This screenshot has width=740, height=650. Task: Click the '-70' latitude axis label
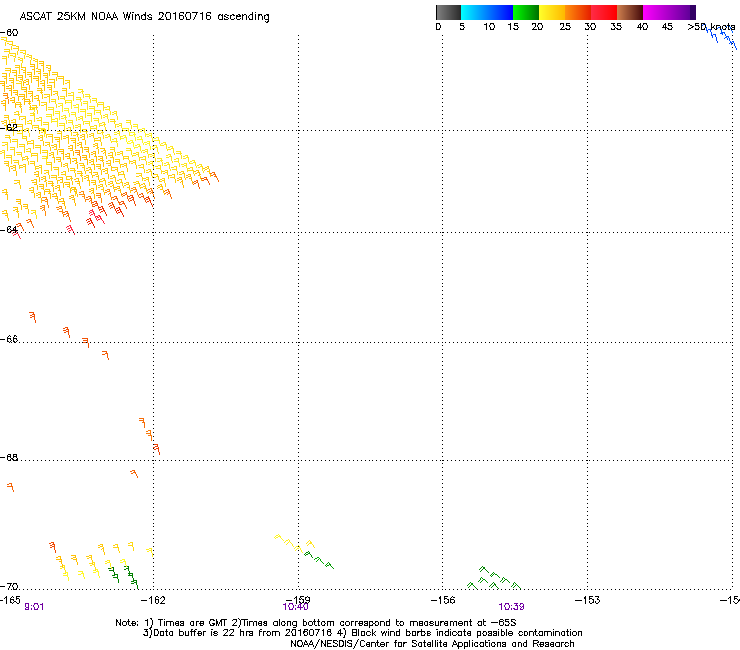[x=9, y=586]
